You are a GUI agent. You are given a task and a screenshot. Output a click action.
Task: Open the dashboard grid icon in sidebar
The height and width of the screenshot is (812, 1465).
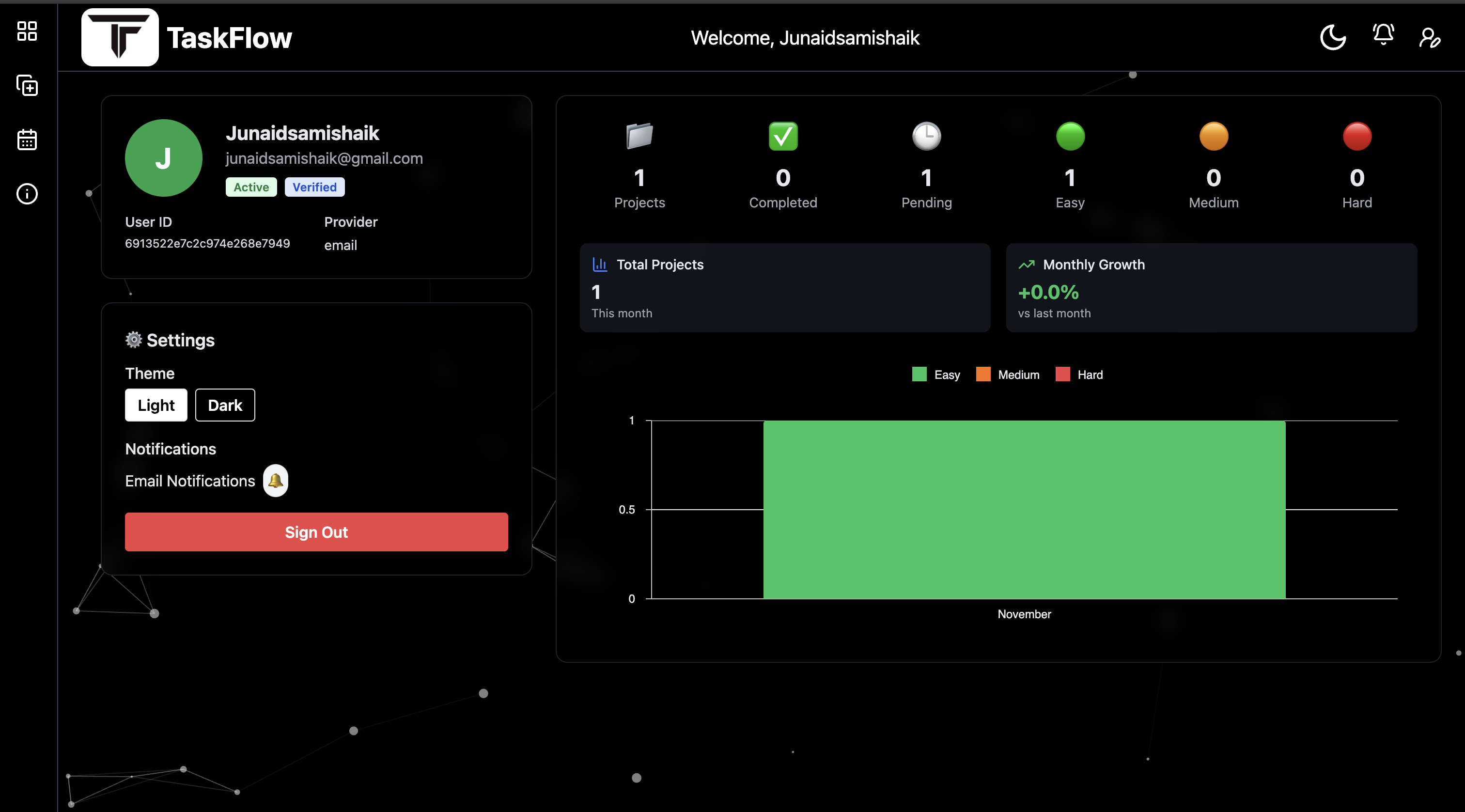(27, 31)
